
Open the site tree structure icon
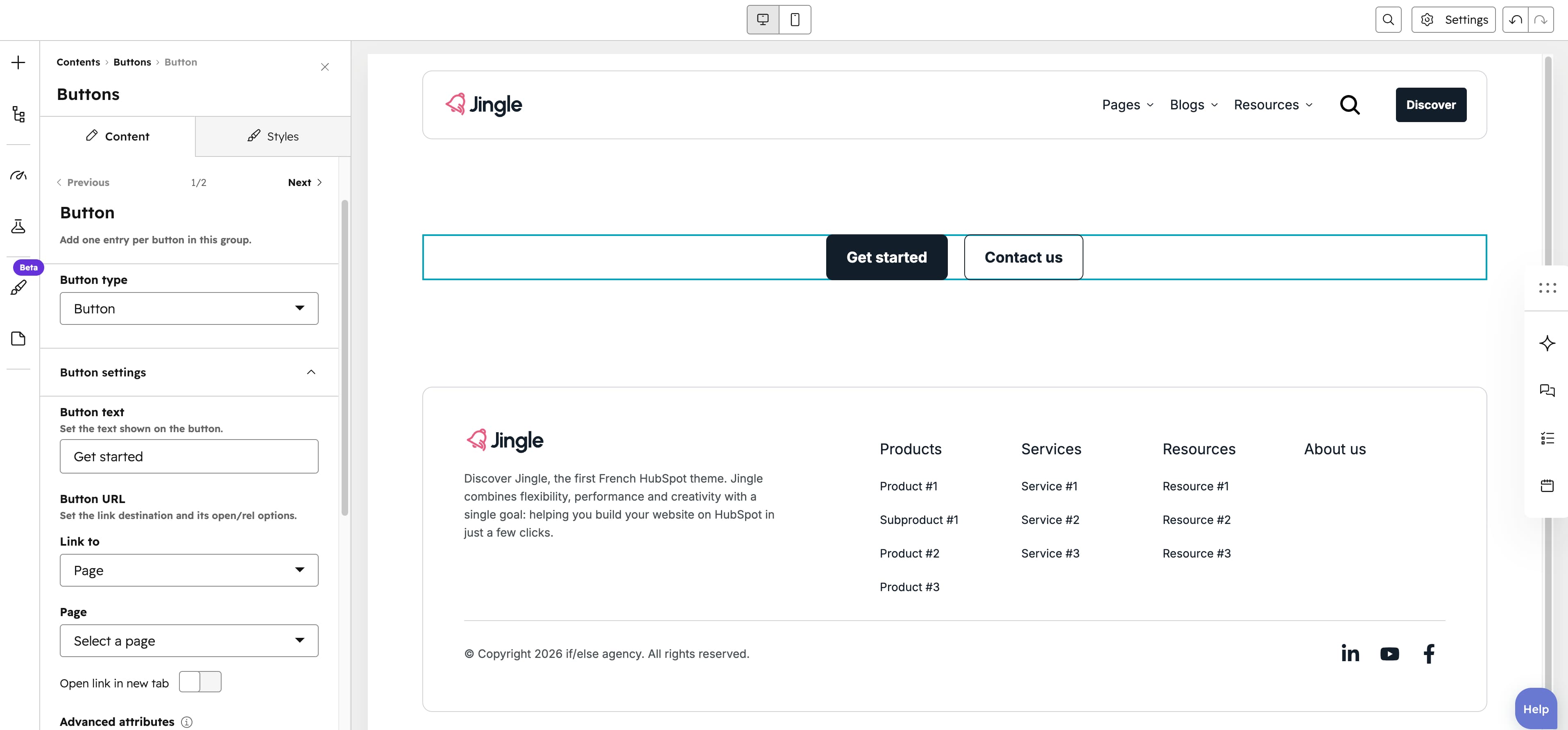(18, 114)
